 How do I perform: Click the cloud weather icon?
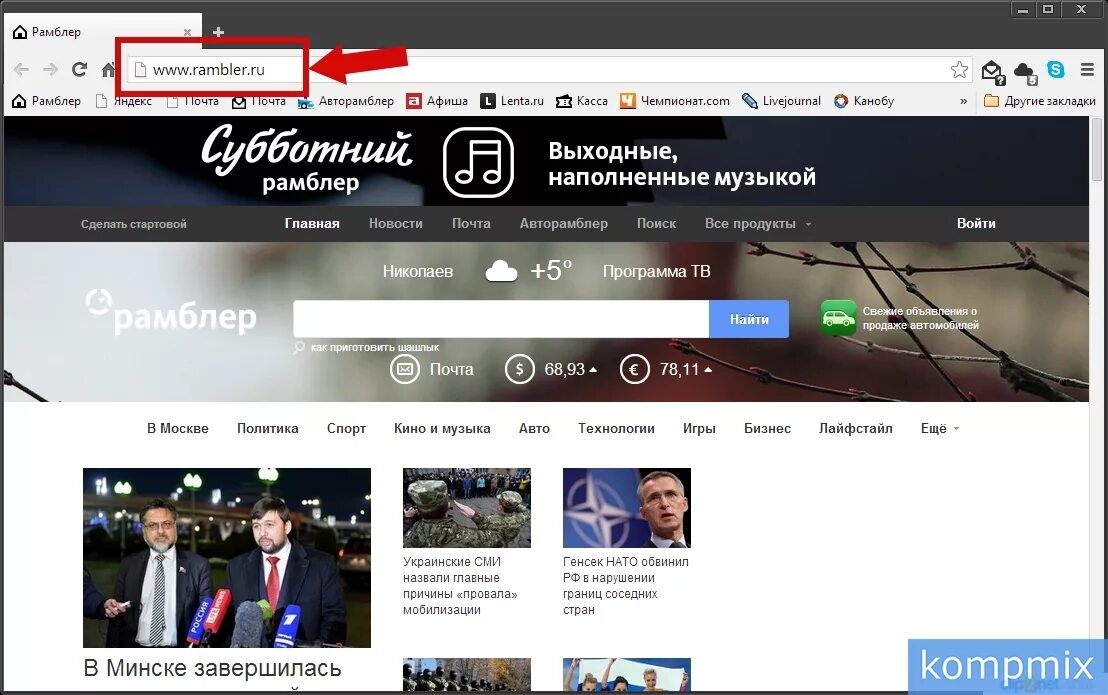pyautogui.click(x=501, y=271)
